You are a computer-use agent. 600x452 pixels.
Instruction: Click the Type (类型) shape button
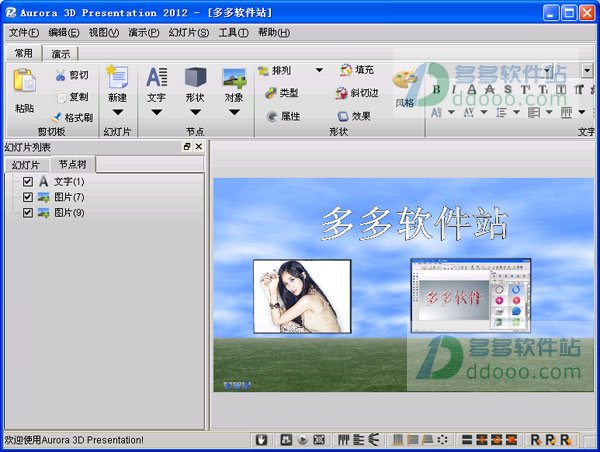282,93
